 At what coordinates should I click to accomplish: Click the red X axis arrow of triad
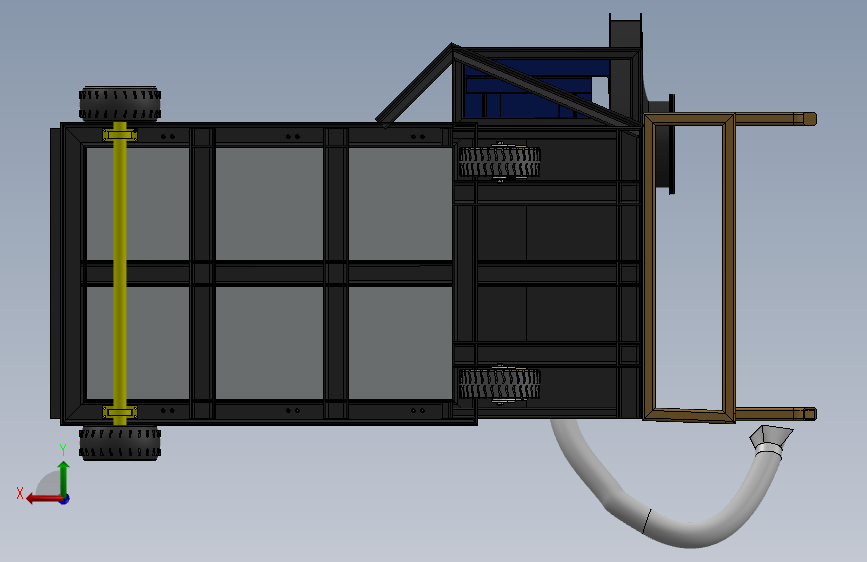click(x=44, y=499)
